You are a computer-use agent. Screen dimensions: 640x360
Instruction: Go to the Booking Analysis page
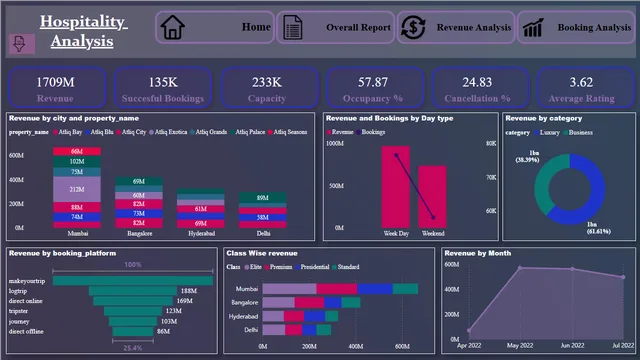(576, 27)
